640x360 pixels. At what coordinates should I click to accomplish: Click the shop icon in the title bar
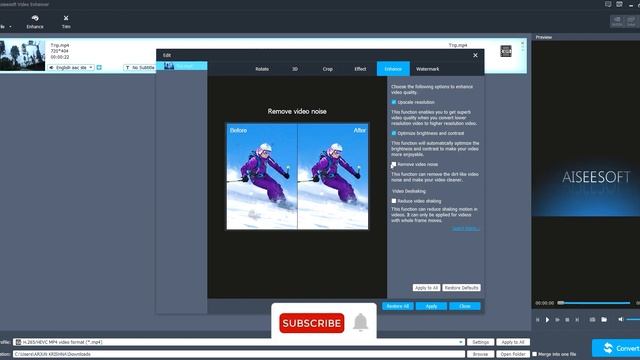pos(619,4)
